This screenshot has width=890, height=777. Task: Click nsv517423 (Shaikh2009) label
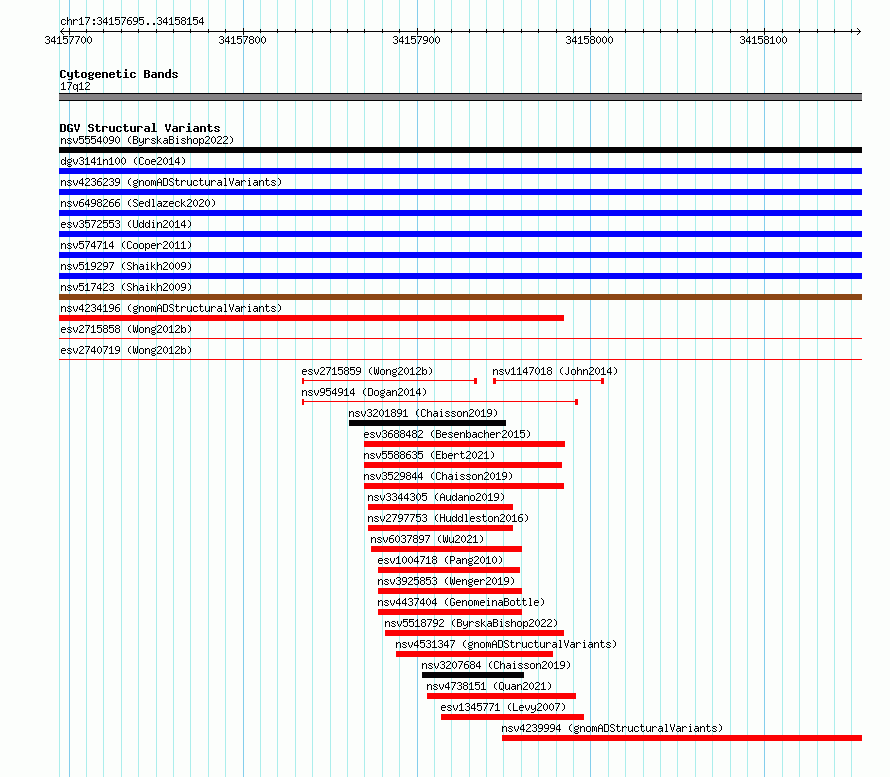(x=126, y=287)
